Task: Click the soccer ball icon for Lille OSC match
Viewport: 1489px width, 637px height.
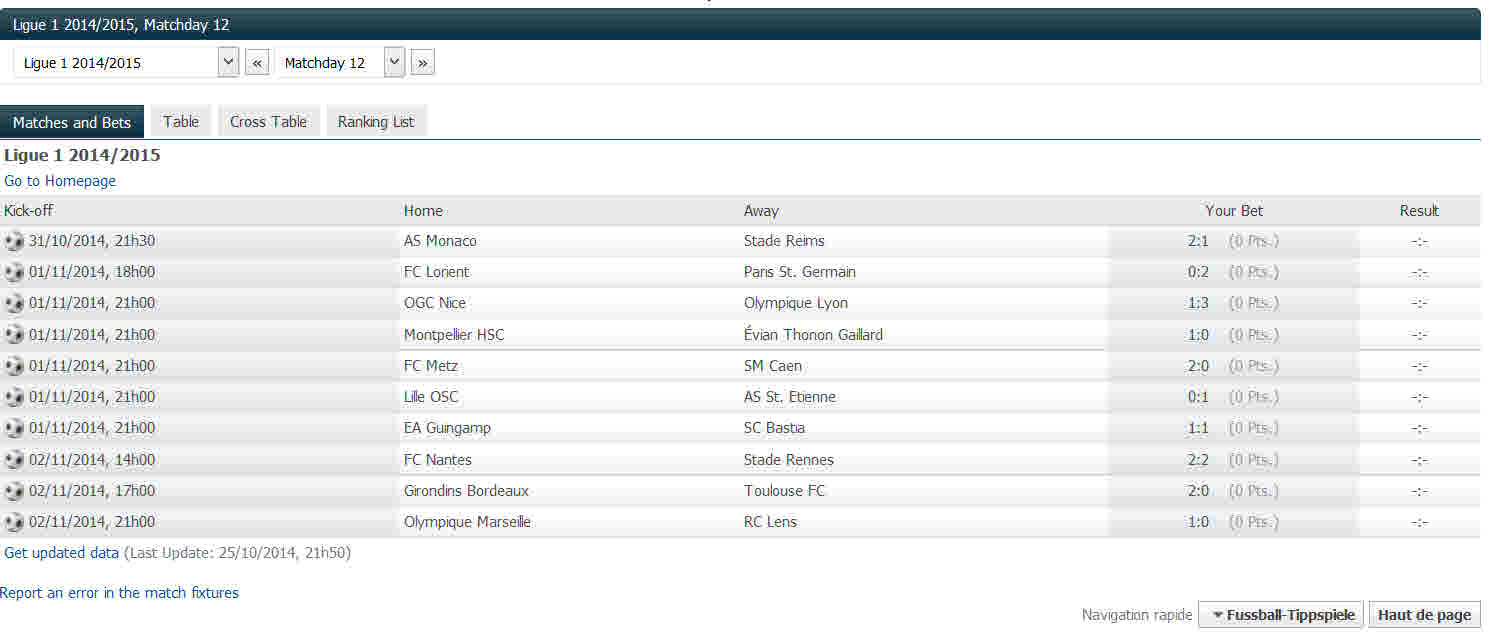Action: (x=14, y=397)
